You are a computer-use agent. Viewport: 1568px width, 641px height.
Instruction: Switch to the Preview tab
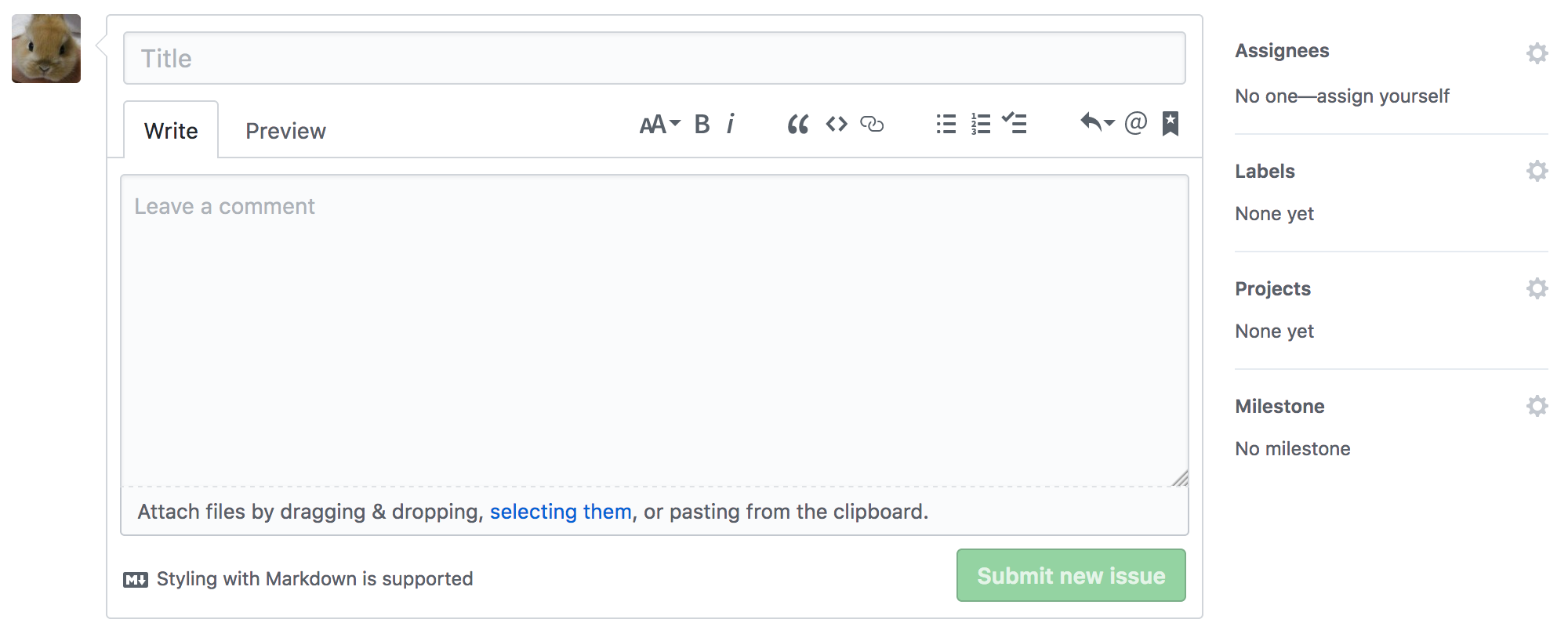(285, 129)
